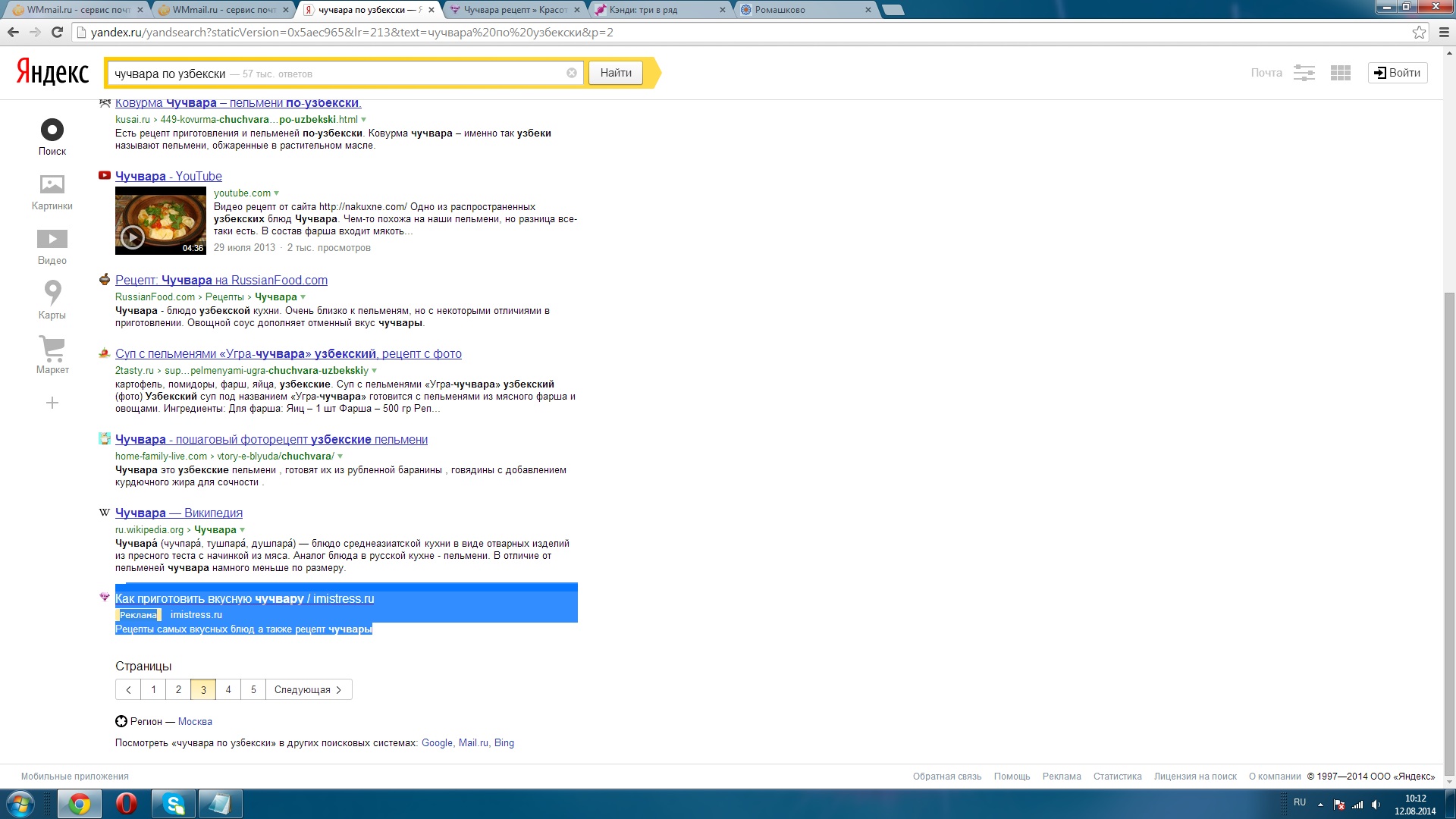1456x819 pixels.
Task: Open Карты maps section
Action: tap(52, 300)
